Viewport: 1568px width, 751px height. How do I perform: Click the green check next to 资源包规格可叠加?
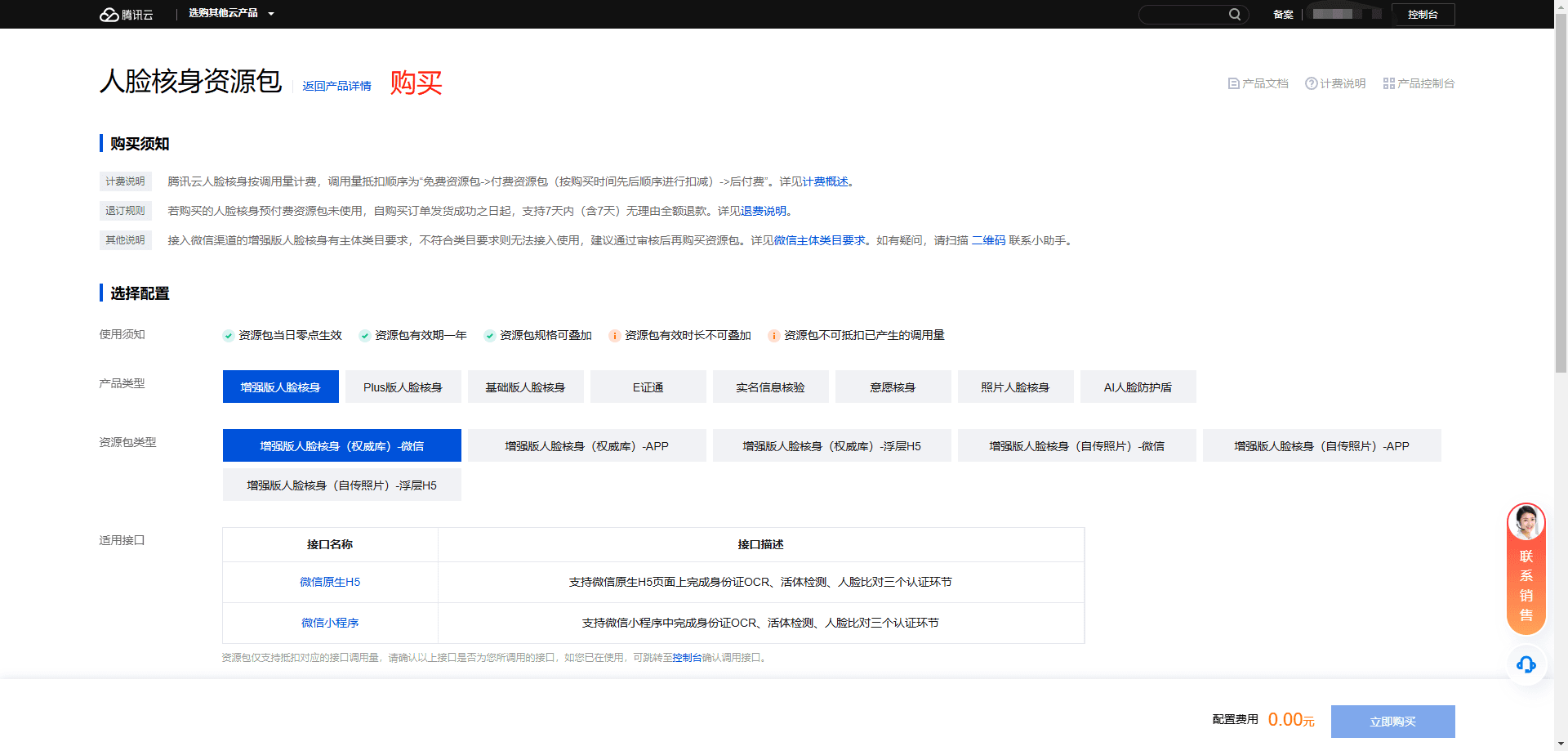[x=490, y=336]
